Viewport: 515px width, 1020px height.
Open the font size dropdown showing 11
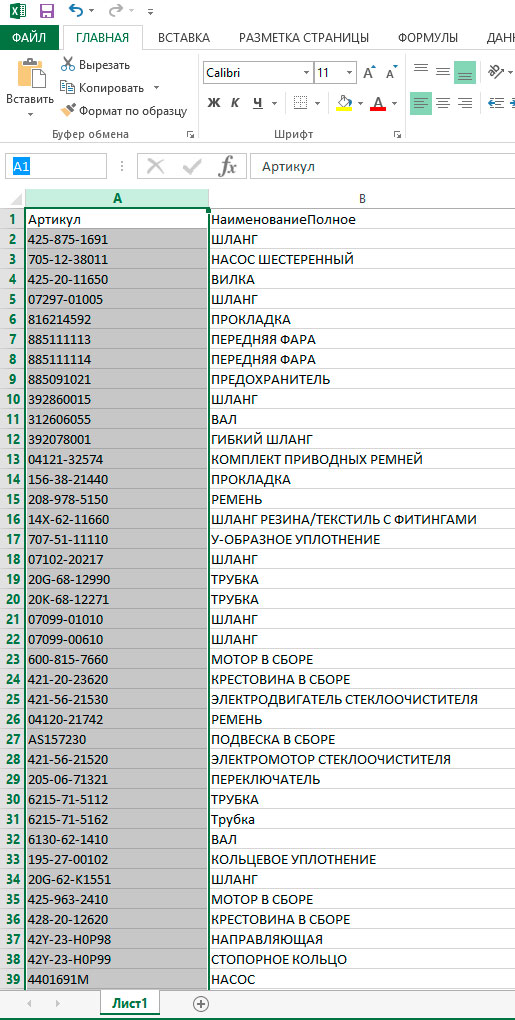[x=350, y=73]
